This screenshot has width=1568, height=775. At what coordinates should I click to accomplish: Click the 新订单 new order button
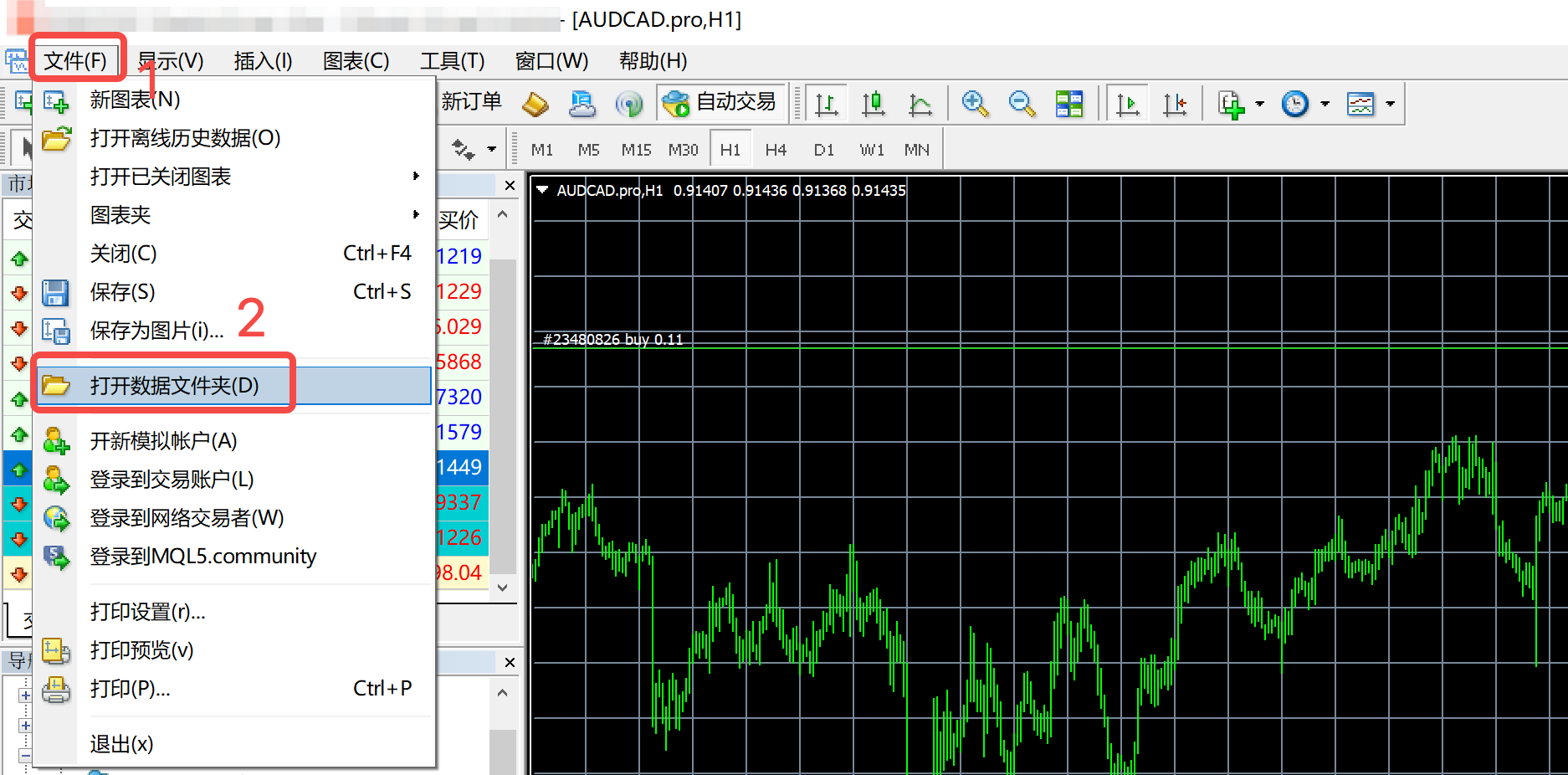(471, 102)
